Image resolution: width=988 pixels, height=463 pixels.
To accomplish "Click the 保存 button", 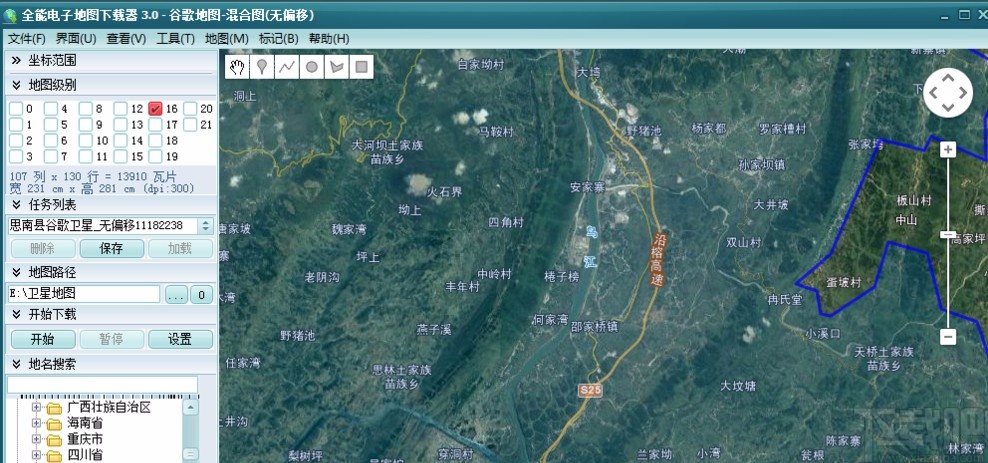I will tap(111, 248).
